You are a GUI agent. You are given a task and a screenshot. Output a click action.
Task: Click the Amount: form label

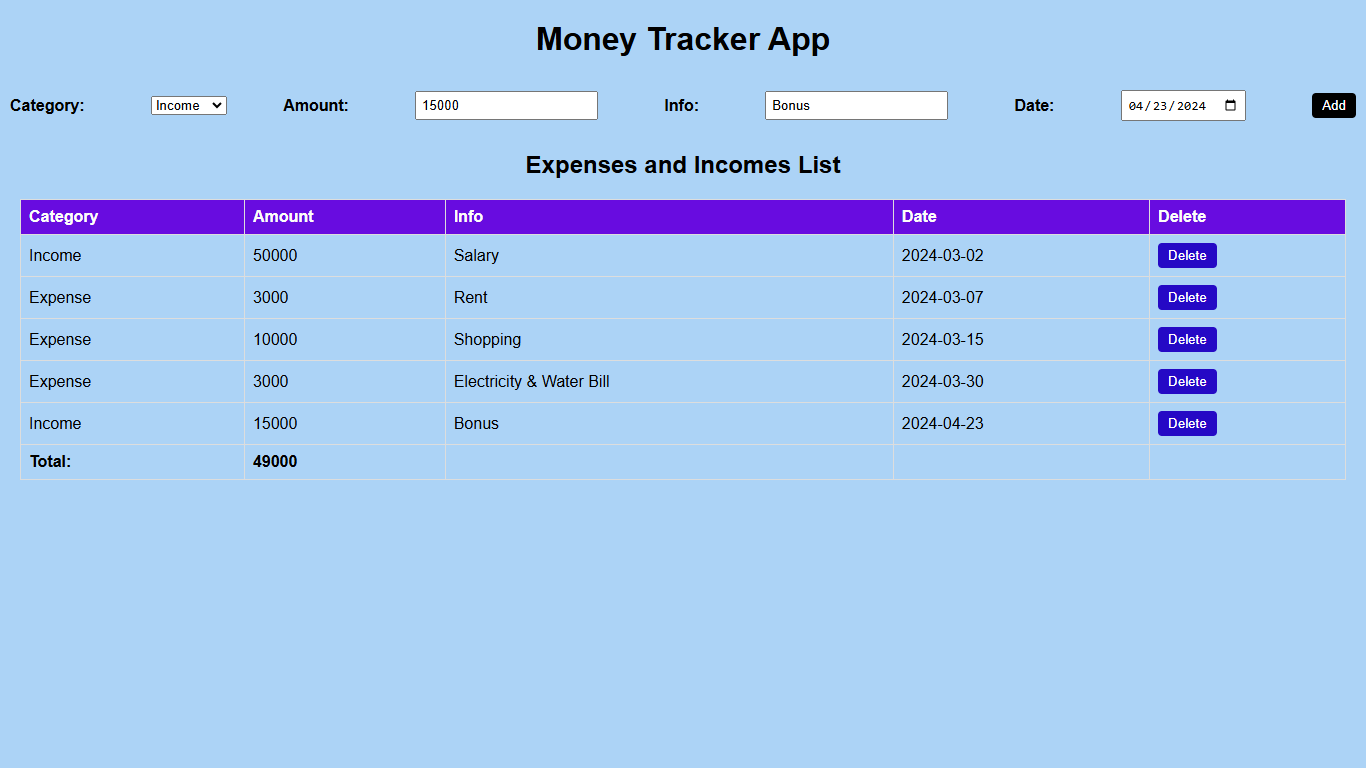point(316,105)
